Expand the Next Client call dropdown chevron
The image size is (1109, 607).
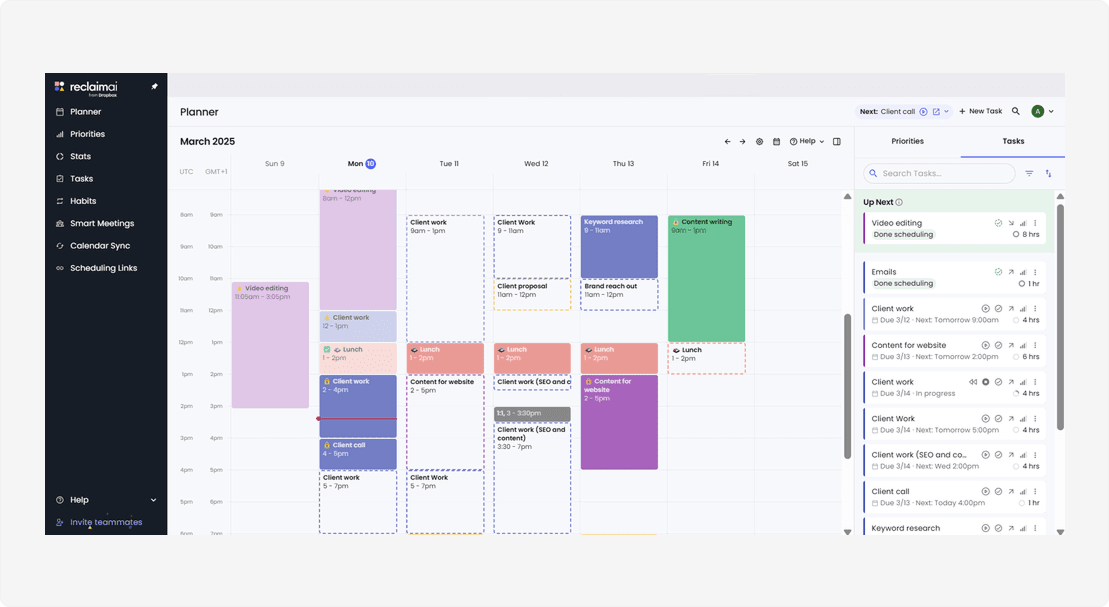click(x=946, y=112)
